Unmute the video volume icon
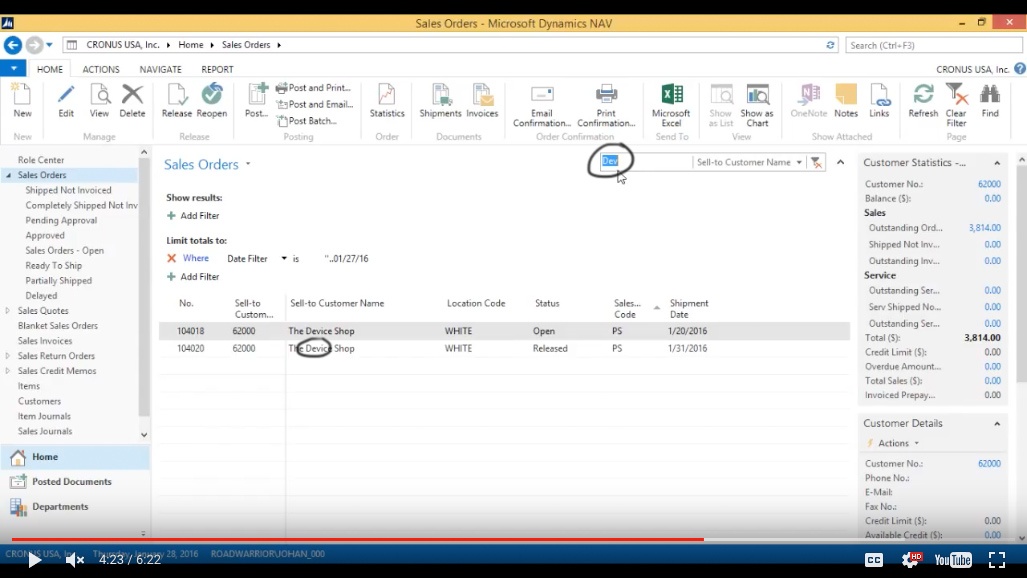Viewport: 1027px width, 578px height. click(x=75, y=560)
